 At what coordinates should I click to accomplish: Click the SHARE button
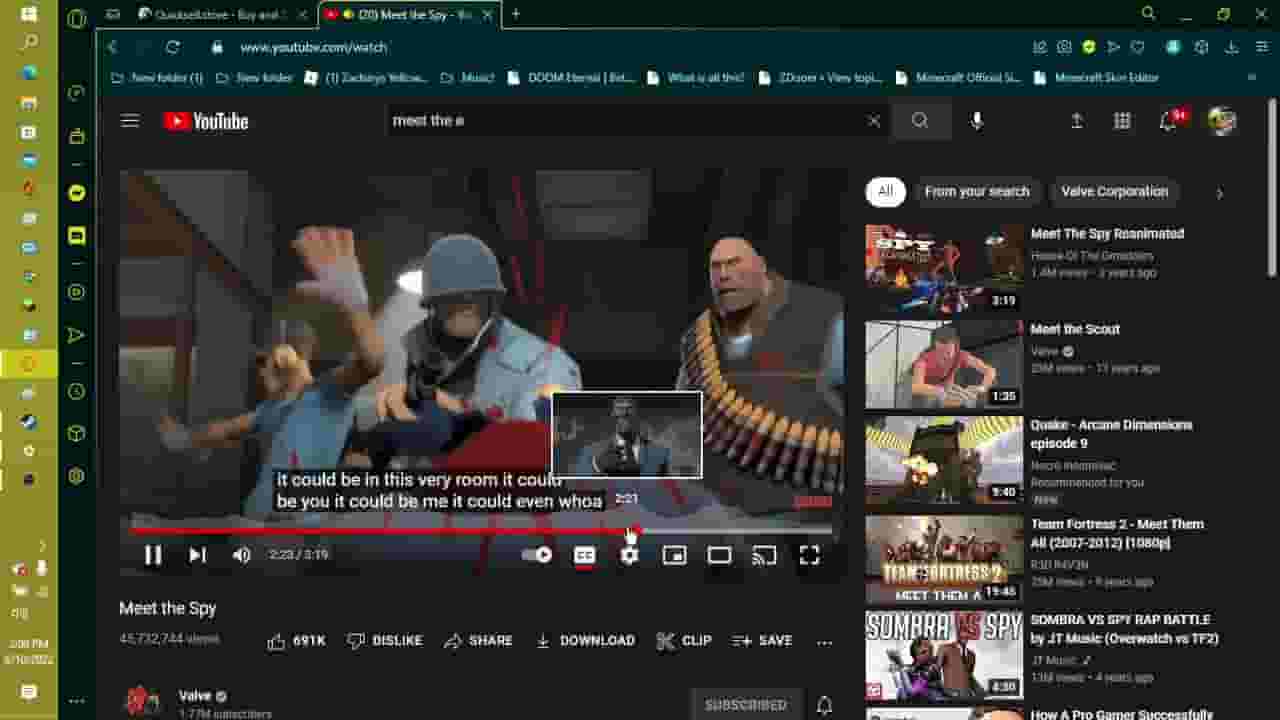478,641
